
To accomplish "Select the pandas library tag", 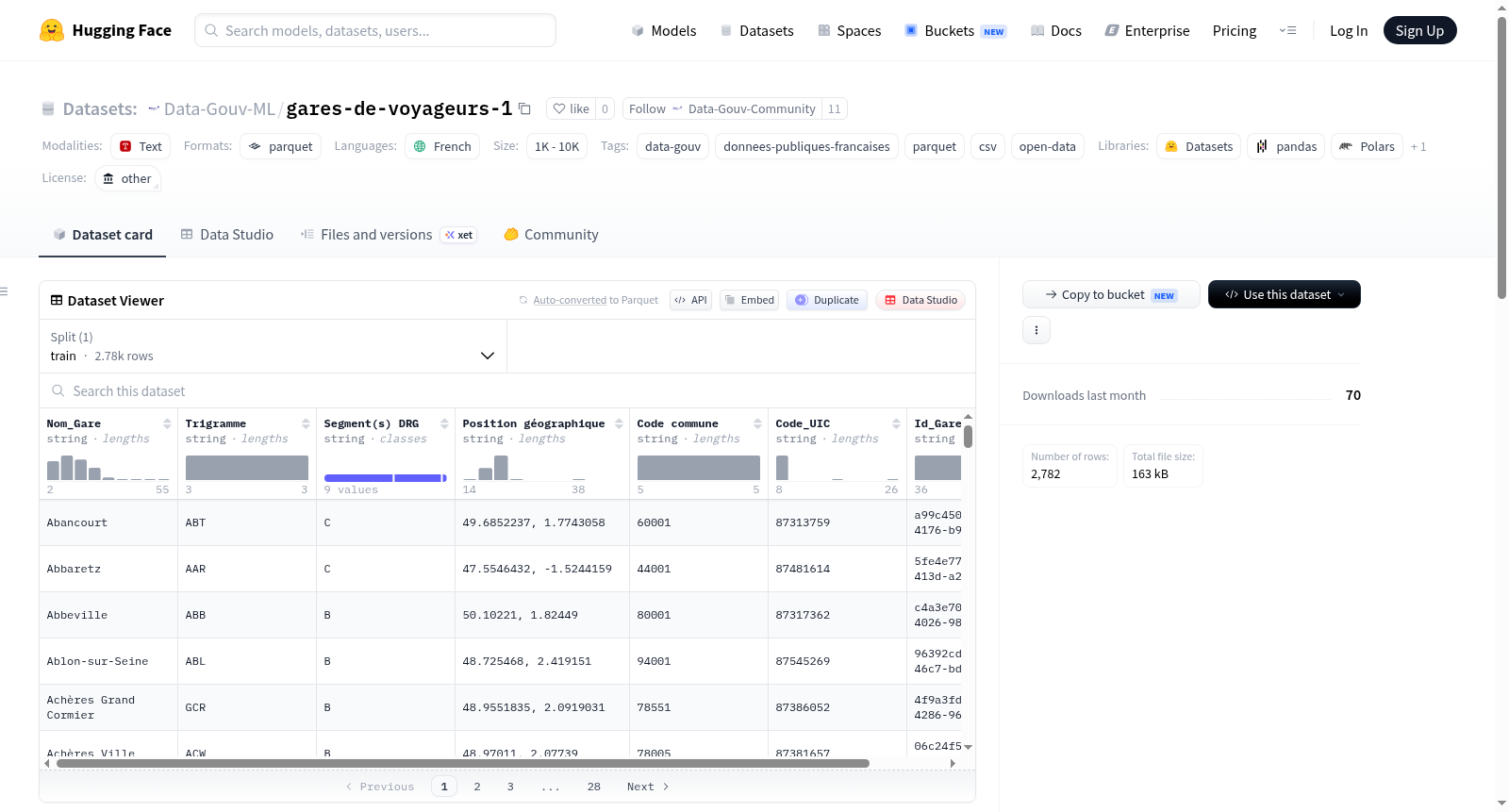I will coord(1286,146).
